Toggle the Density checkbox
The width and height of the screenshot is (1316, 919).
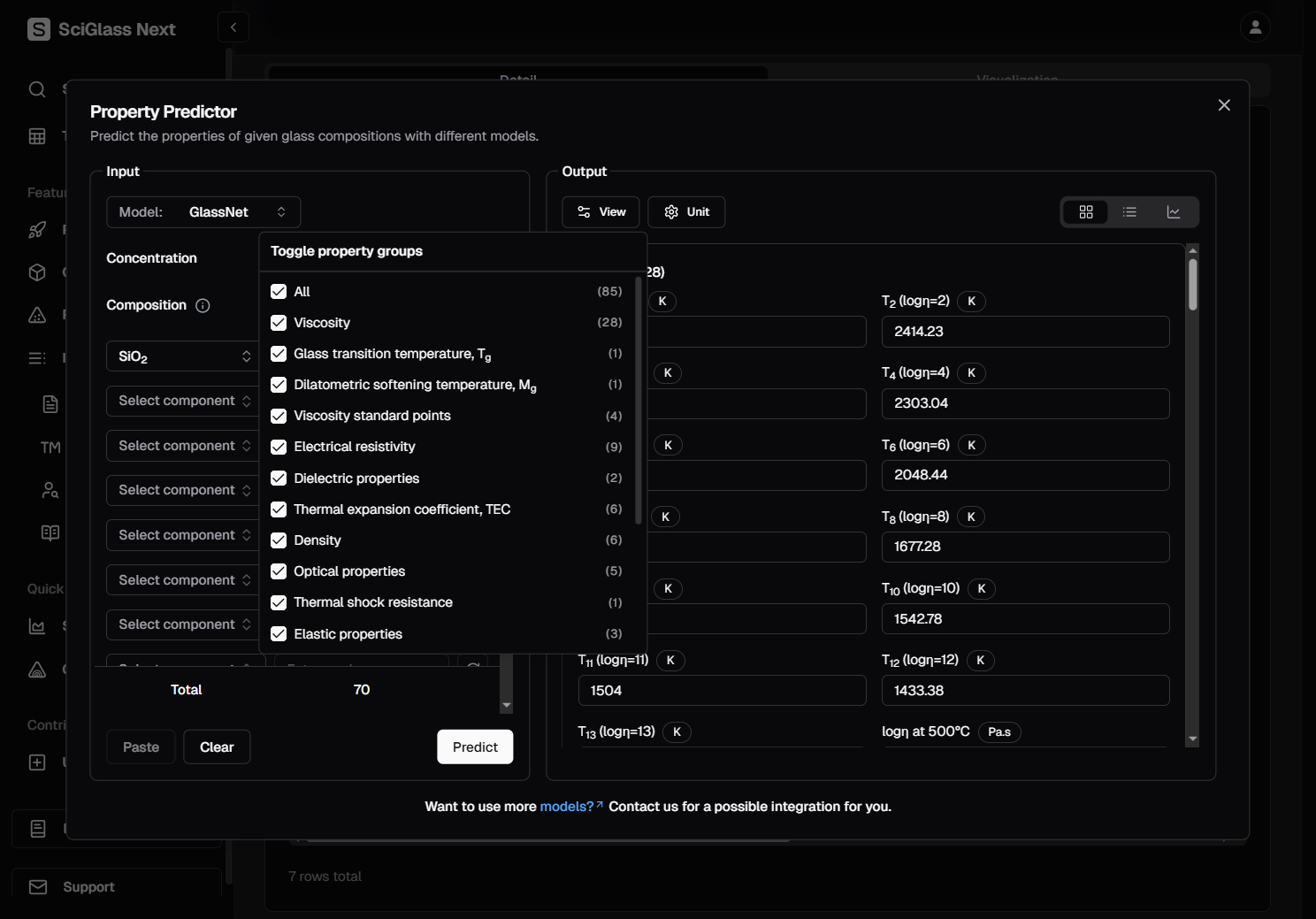[279, 540]
